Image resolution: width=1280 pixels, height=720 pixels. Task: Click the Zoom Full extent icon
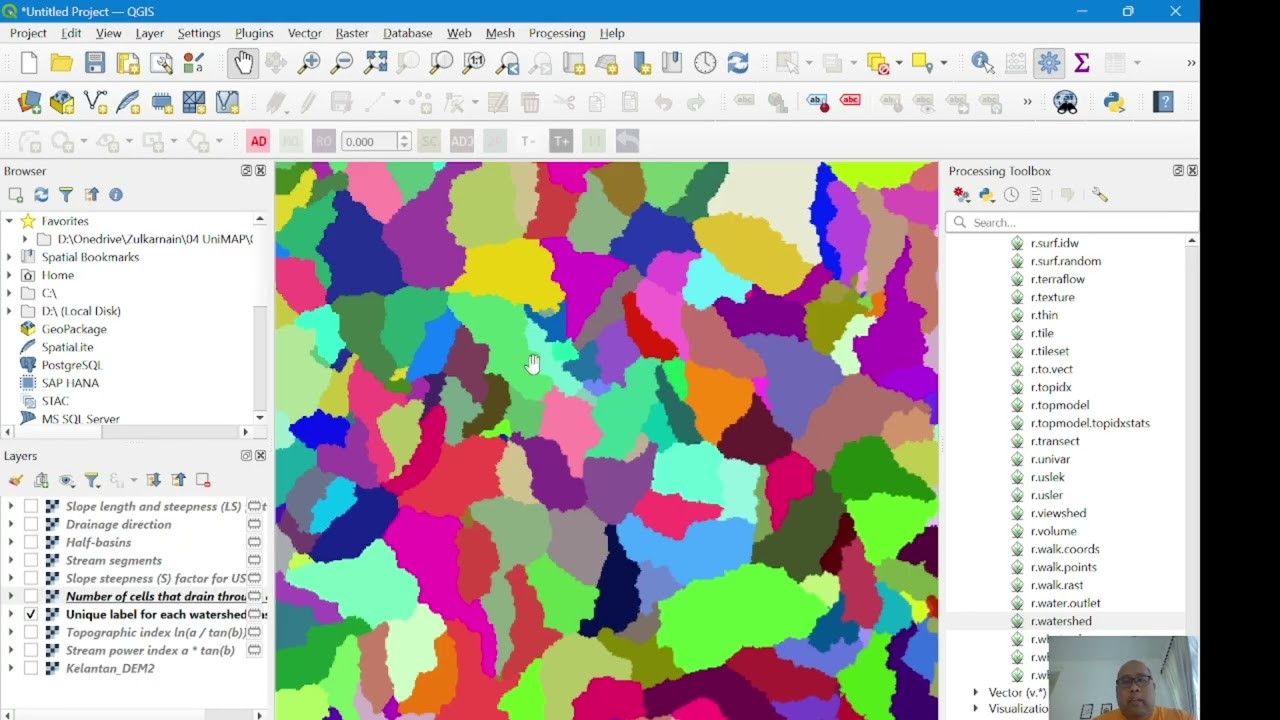tap(375, 63)
